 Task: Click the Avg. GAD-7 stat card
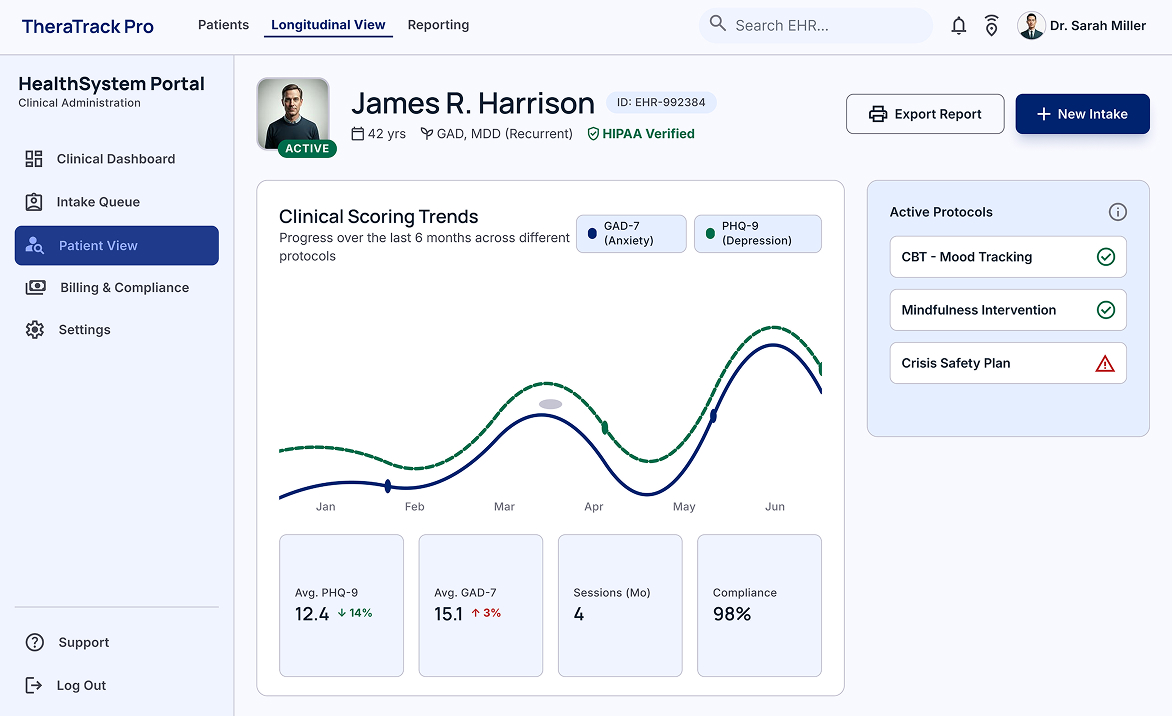coord(481,605)
